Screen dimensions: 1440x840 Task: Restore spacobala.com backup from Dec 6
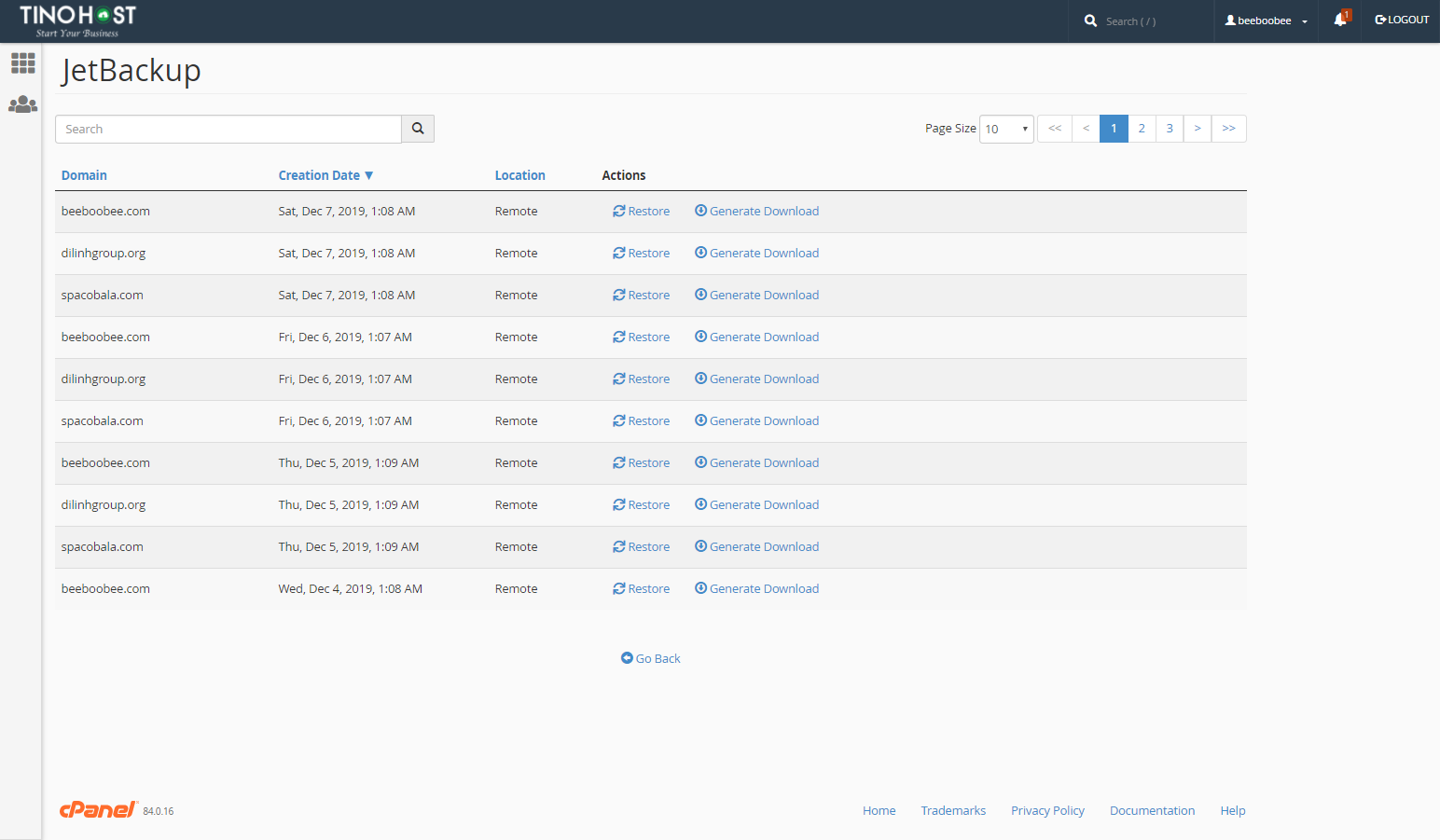click(x=642, y=421)
